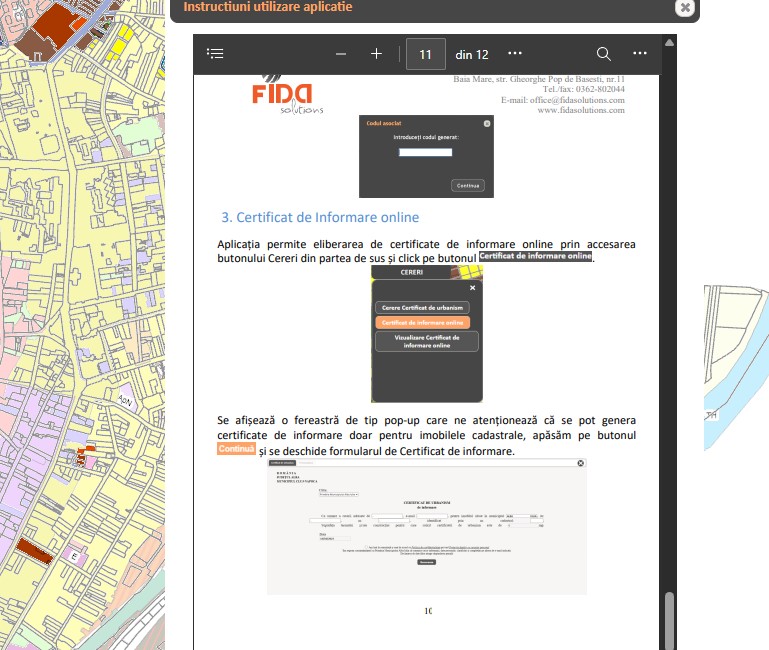The height and width of the screenshot is (650, 769).
Task: Click the PDF vertical scrollbar thumb
Action: coord(669,621)
